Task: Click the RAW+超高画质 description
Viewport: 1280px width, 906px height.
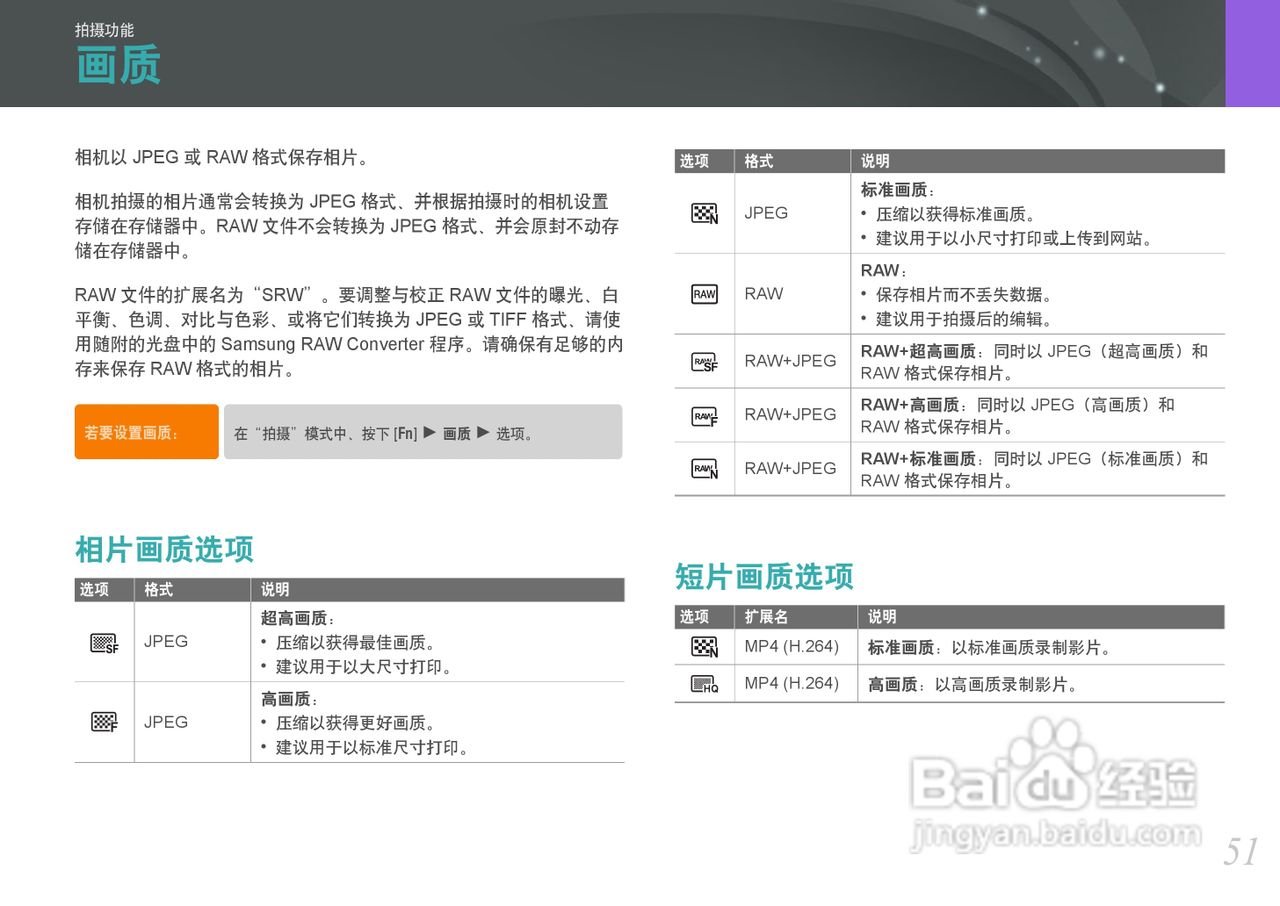Action: (x=1035, y=362)
